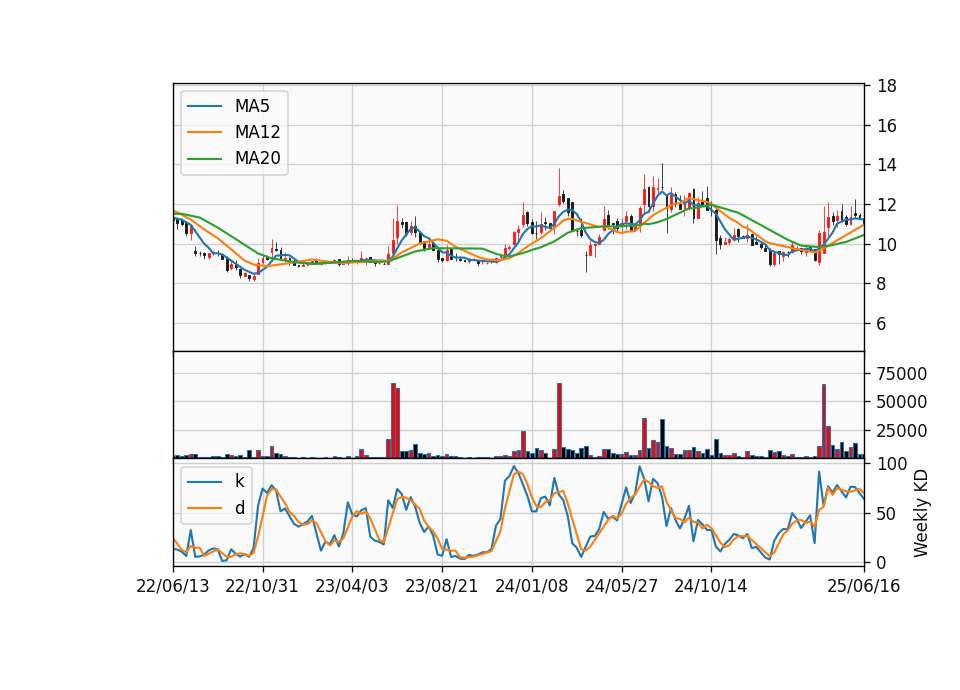Click the KD axis value 0

coord(882,563)
